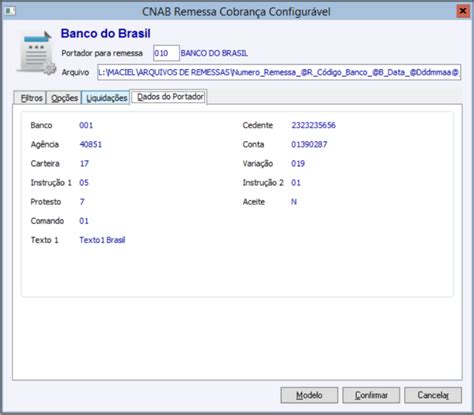Click the Variação label
474x415 pixels.
[x=258, y=164]
